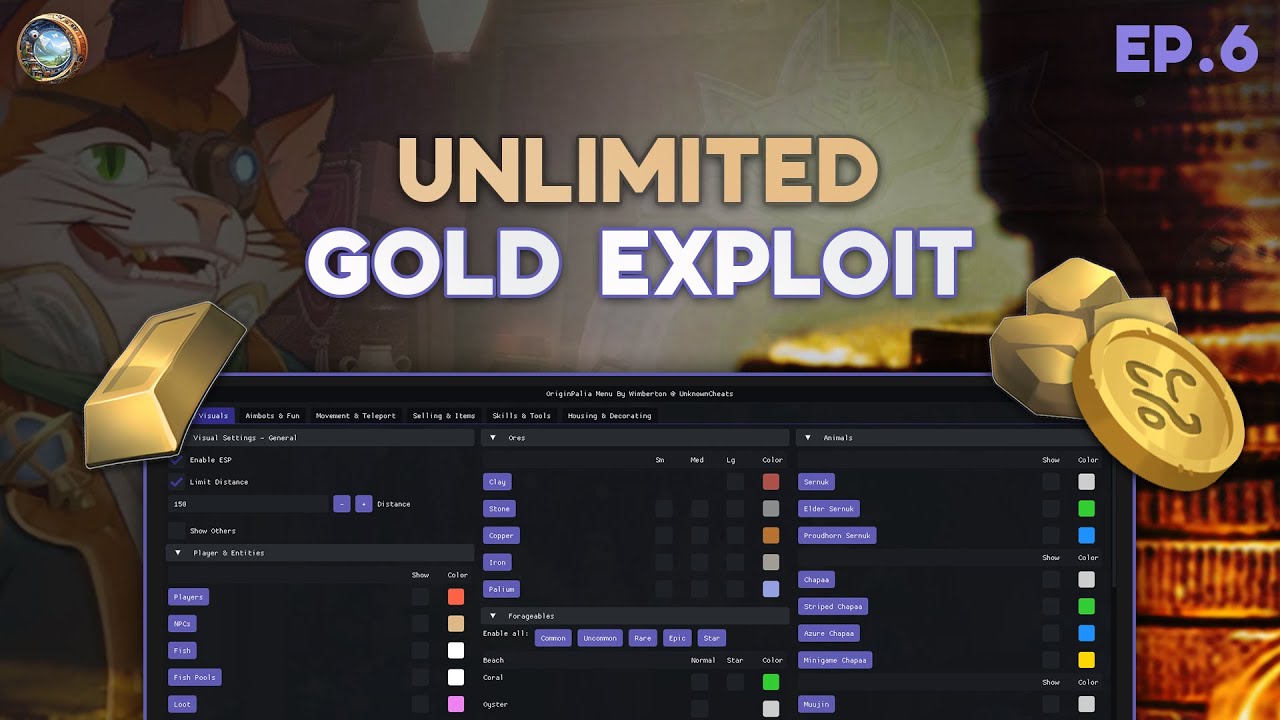Viewport: 1280px width, 720px height.
Task: Enable all Uncommon forageables
Action: pos(600,638)
